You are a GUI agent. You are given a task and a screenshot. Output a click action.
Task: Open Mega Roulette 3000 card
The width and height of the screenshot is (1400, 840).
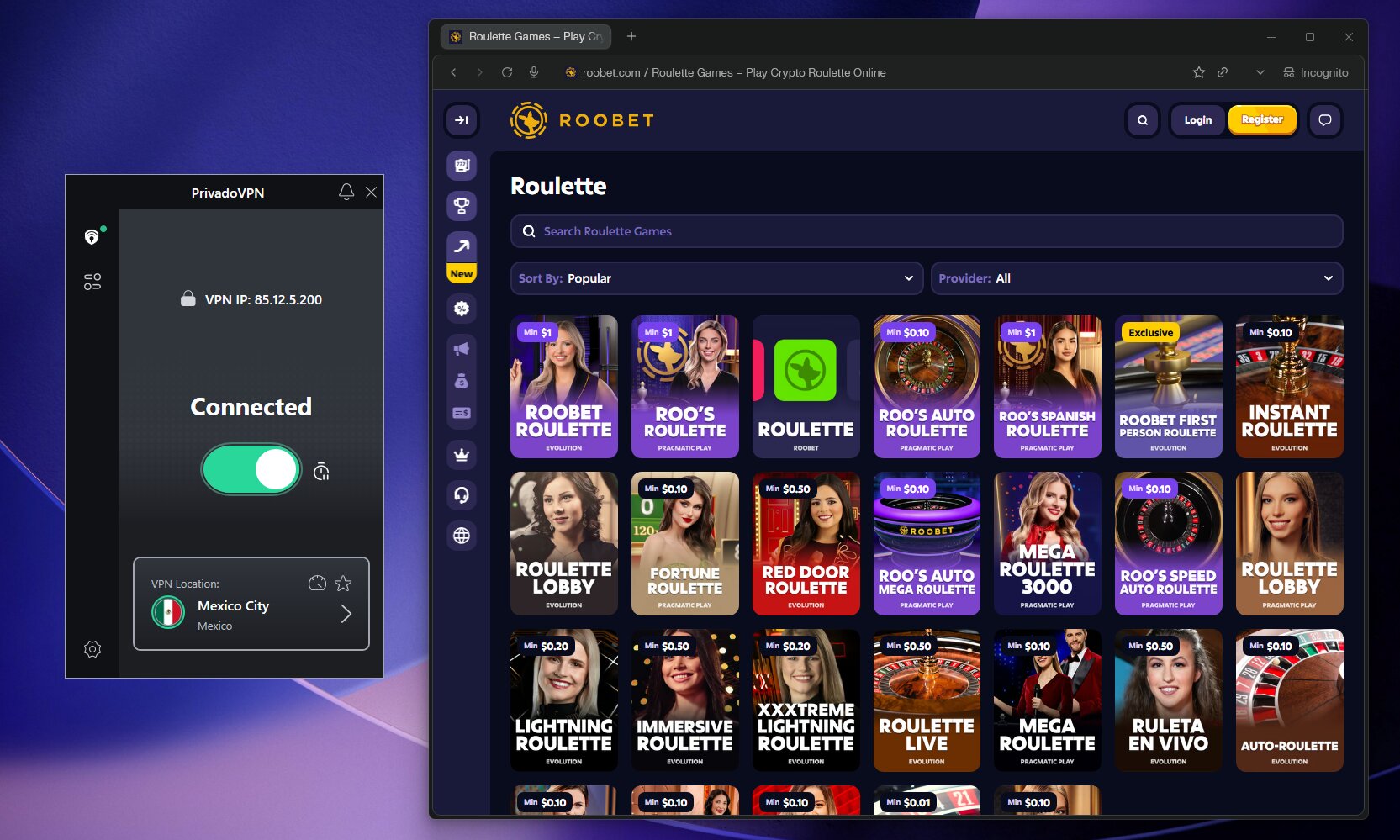click(x=1048, y=543)
